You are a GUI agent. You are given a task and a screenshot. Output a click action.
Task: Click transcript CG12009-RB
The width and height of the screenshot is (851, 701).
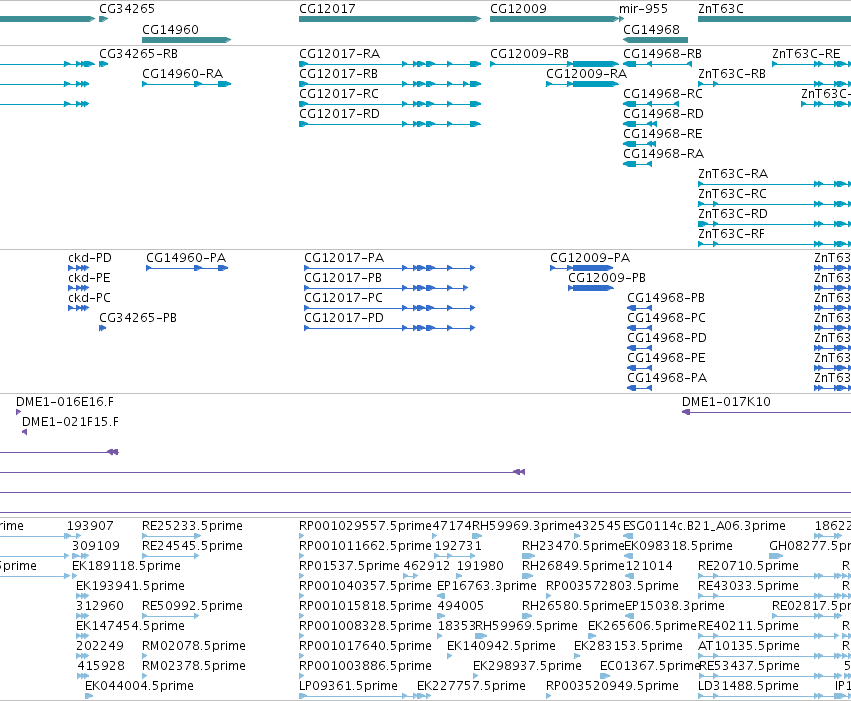[530, 54]
